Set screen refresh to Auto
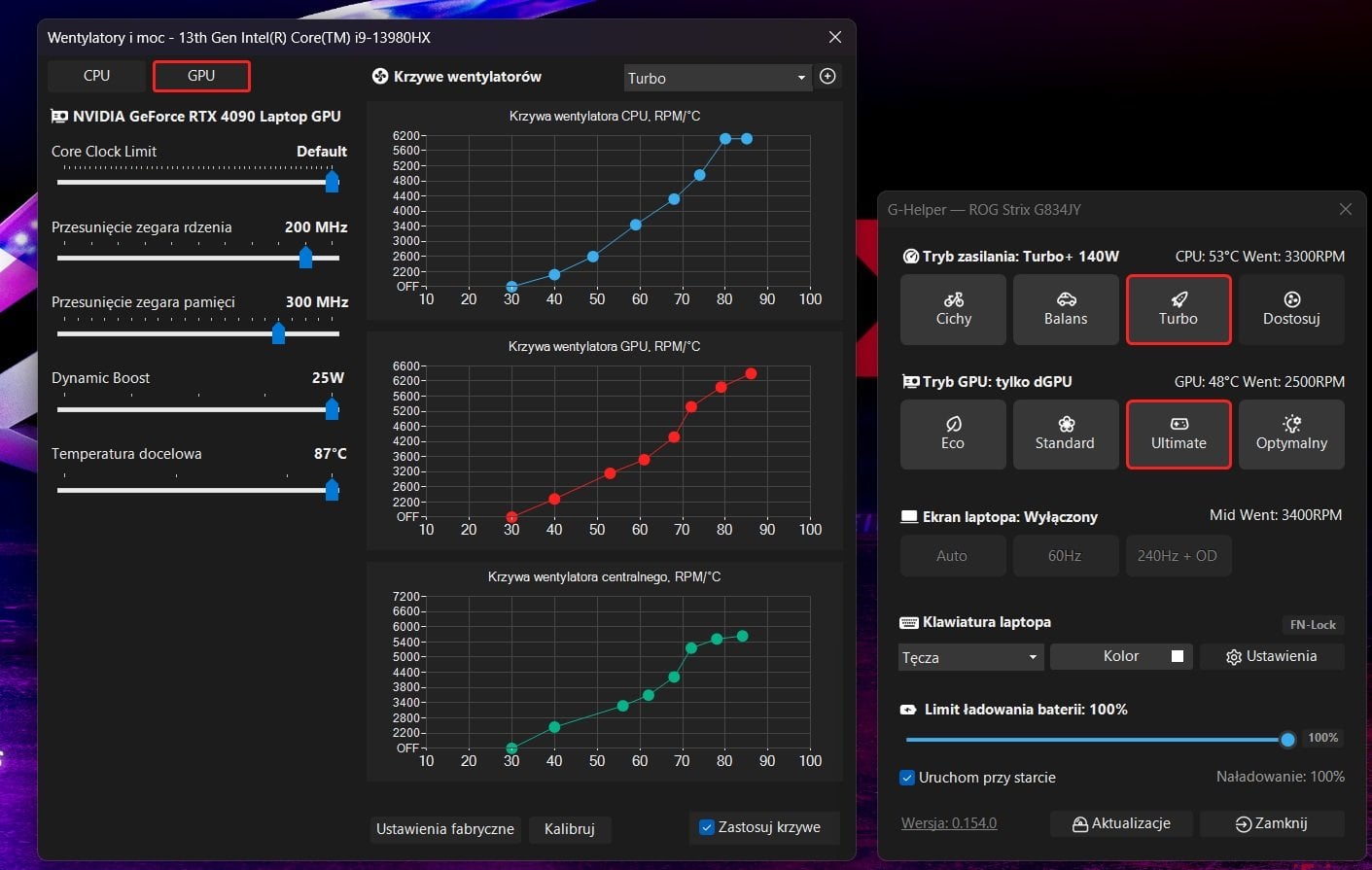 pyautogui.click(x=952, y=556)
